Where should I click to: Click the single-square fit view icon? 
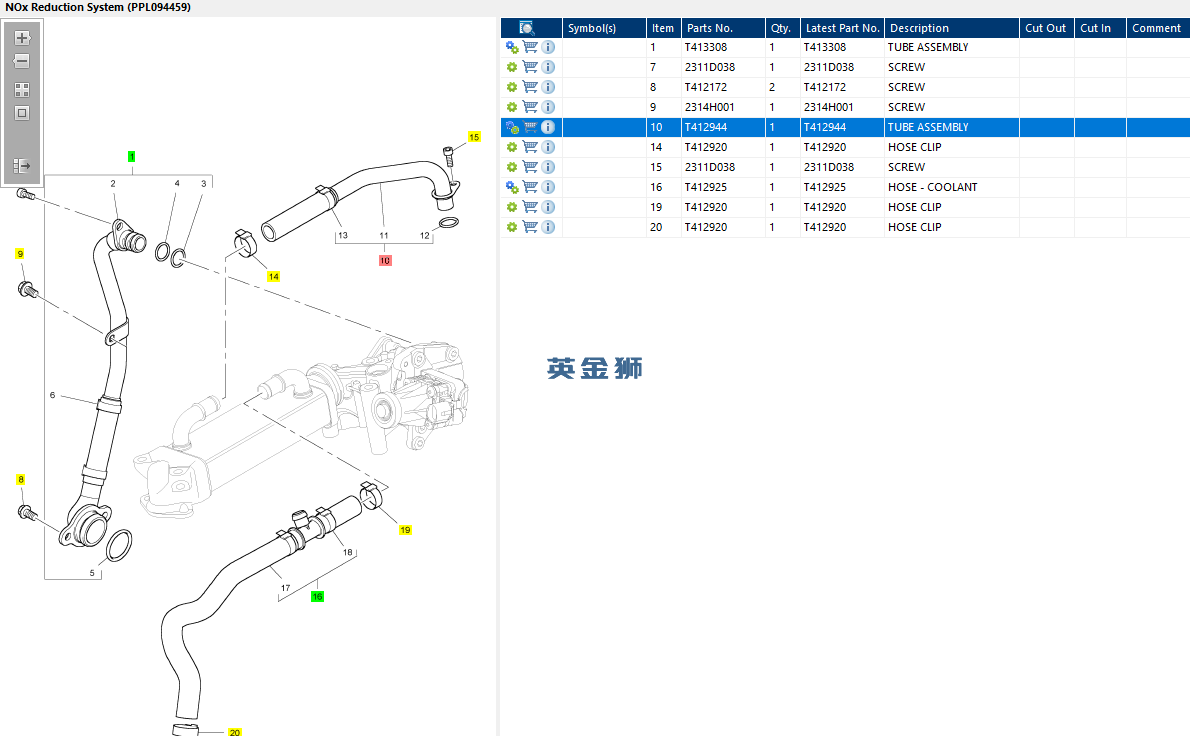coord(22,113)
